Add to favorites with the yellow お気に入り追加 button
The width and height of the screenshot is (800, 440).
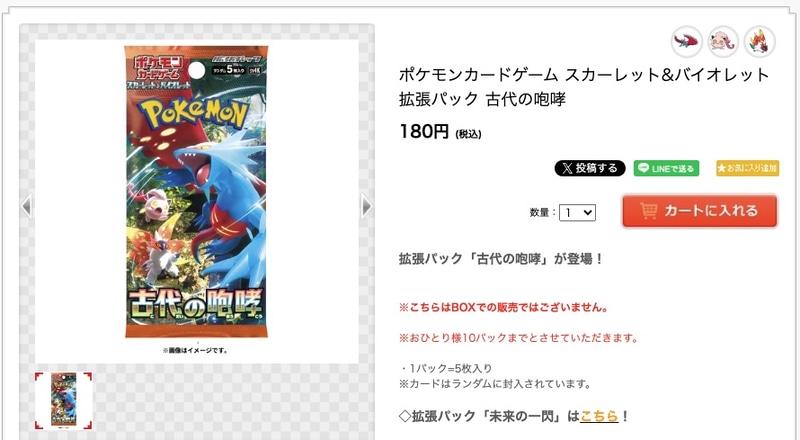pyautogui.click(x=747, y=168)
